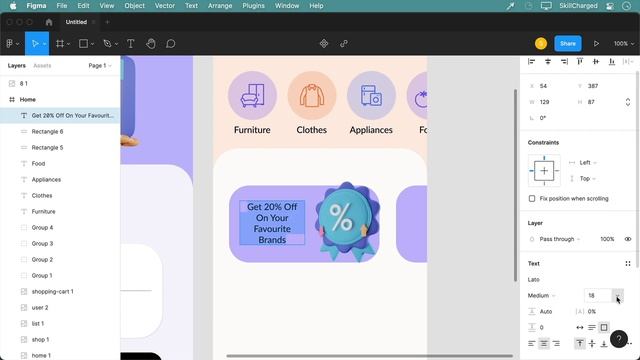Screen dimensions: 640x360
Task: Set text box to fixed size
Action: coord(604,327)
